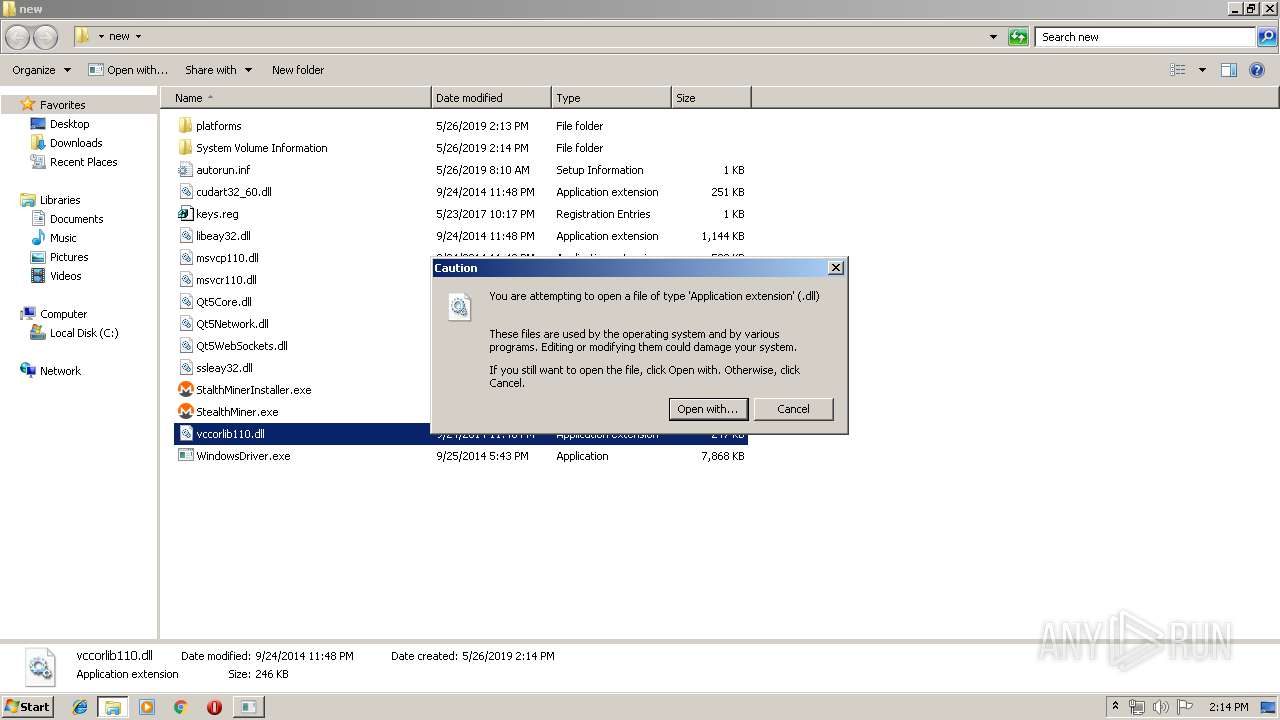The width and height of the screenshot is (1280, 720).
Task: Open the address bar history dropdown
Action: [x=993, y=37]
